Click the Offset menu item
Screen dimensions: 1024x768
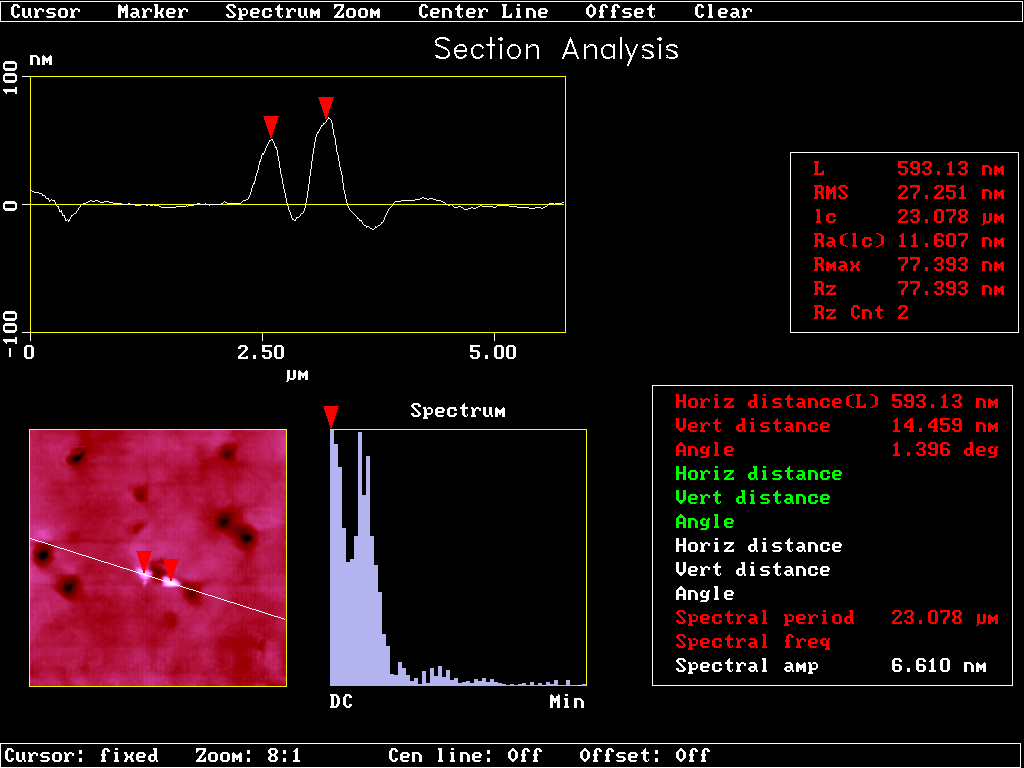(x=620, y=12)
